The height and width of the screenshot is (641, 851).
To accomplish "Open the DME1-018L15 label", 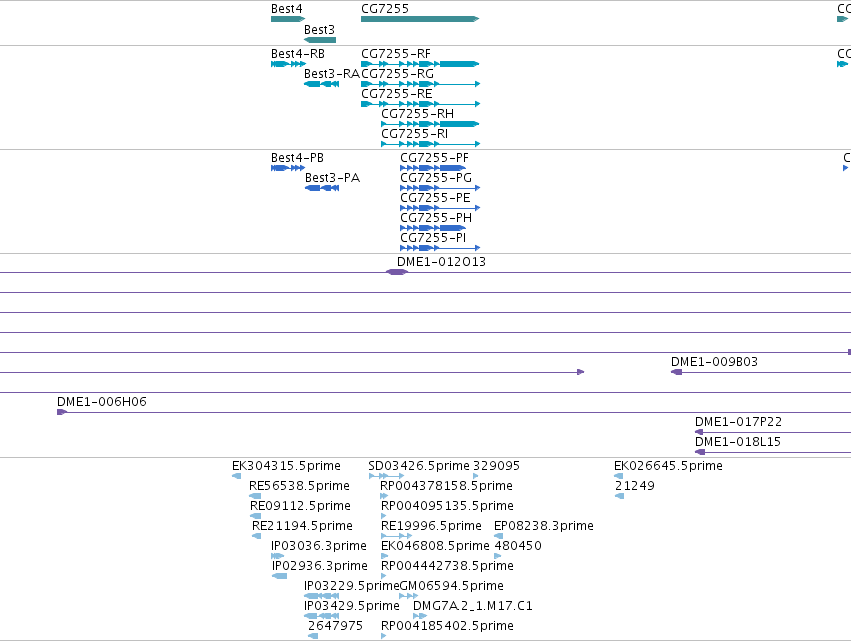I will [x=738, y=442].
